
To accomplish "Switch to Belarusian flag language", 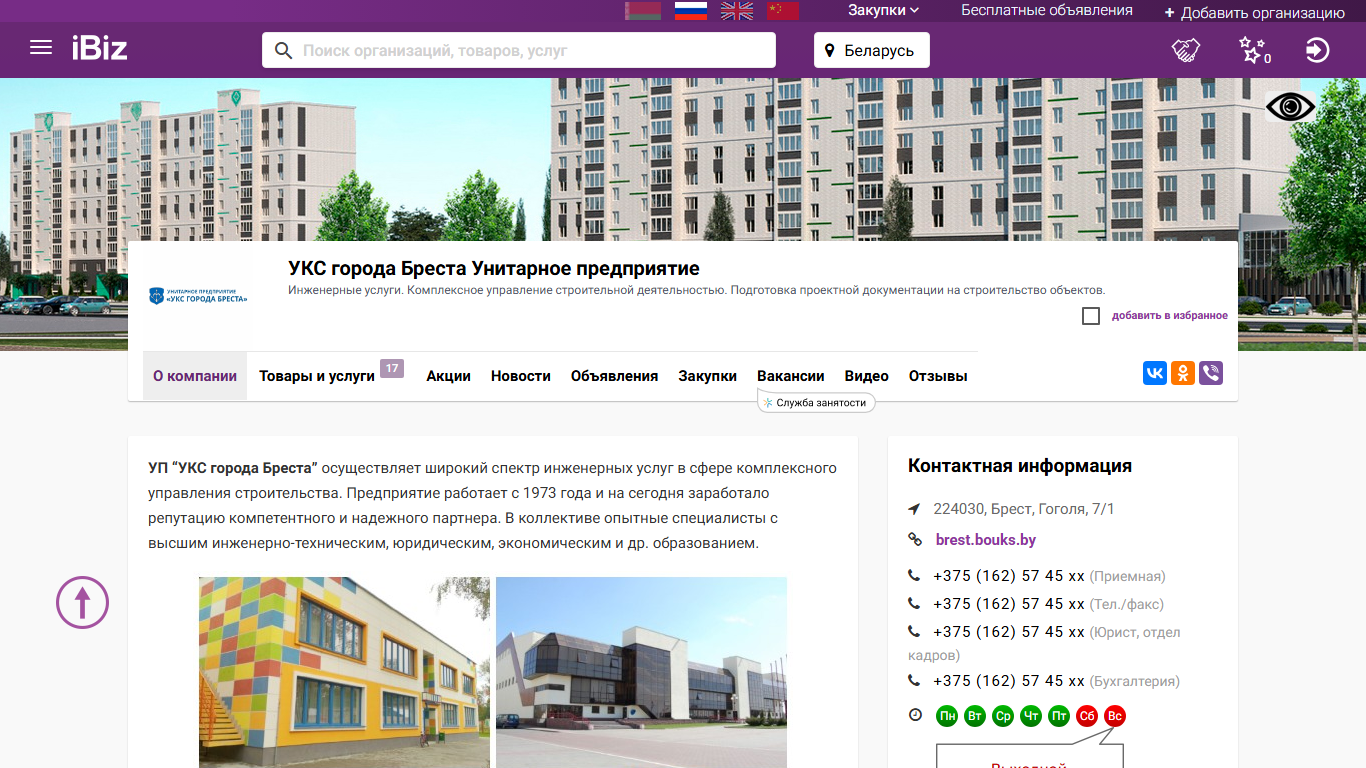I will coord(643,11).
